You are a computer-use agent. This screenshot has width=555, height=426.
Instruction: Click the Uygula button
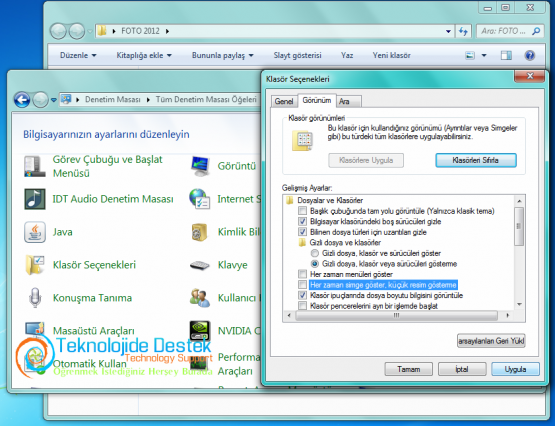click(515, 369)
